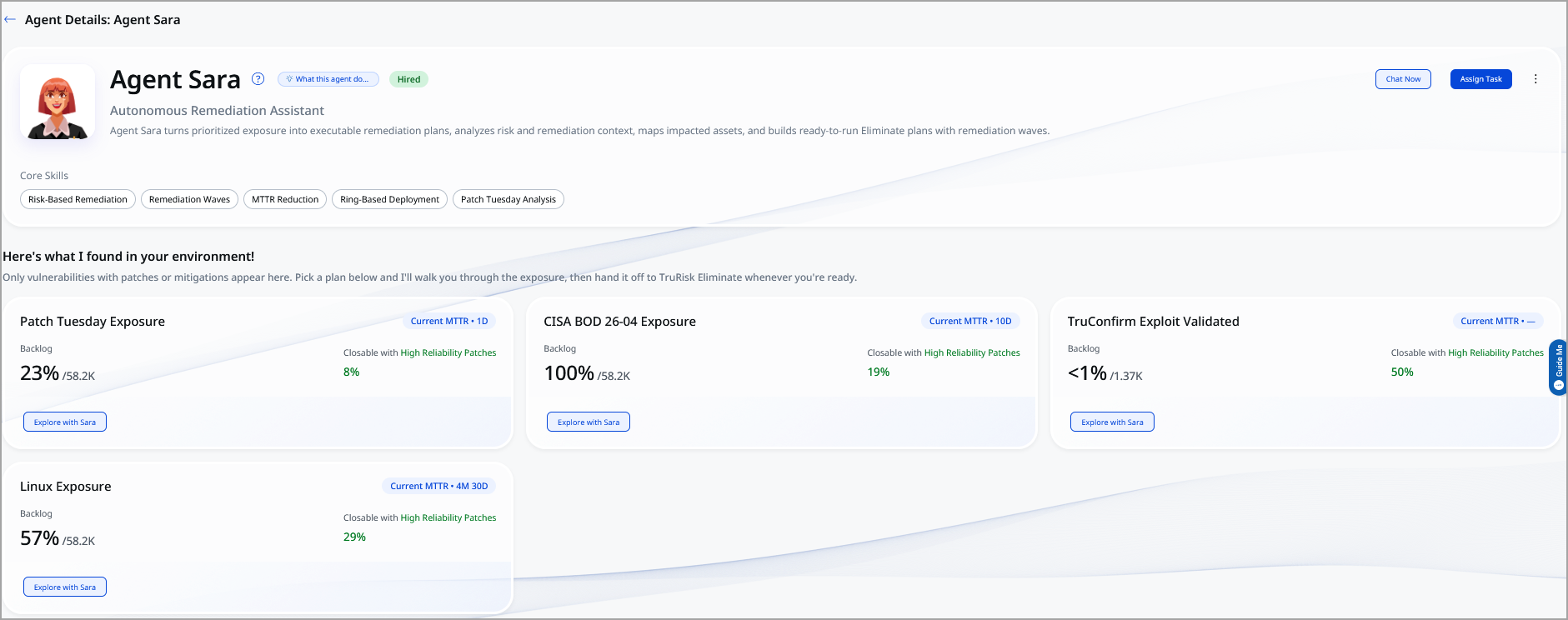Select the Remediation Waves skill chip
This screenshot has height=620, width=1568.
[x=189, y=199]
